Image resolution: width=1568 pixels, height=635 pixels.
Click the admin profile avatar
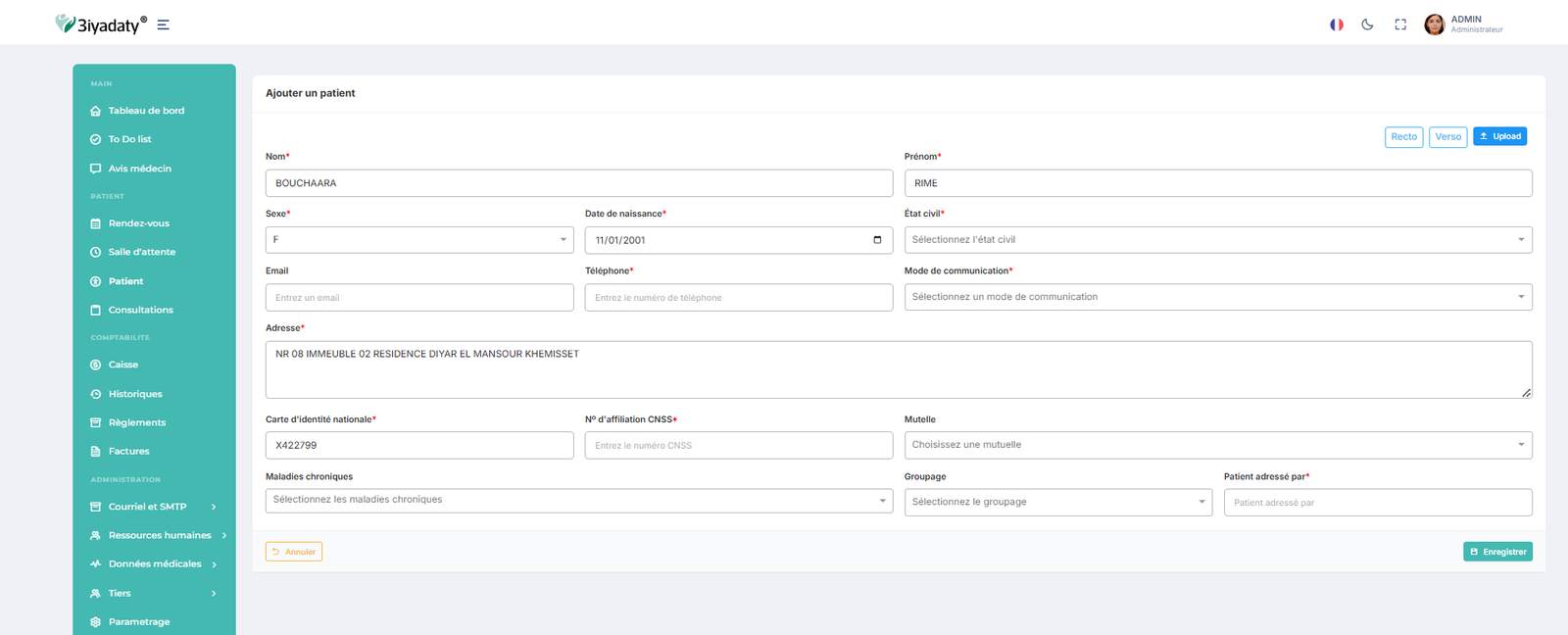pyautogui.click(x=1434, y=24)
